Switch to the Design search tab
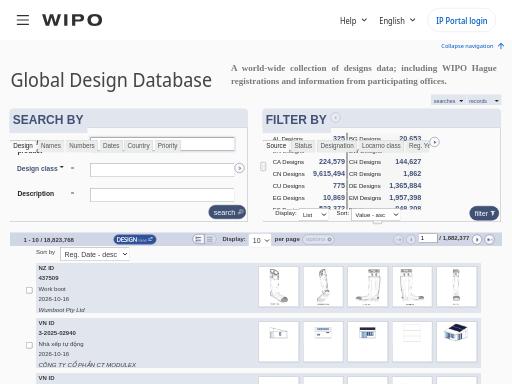The image size is (512, 384). coord(23,146)
